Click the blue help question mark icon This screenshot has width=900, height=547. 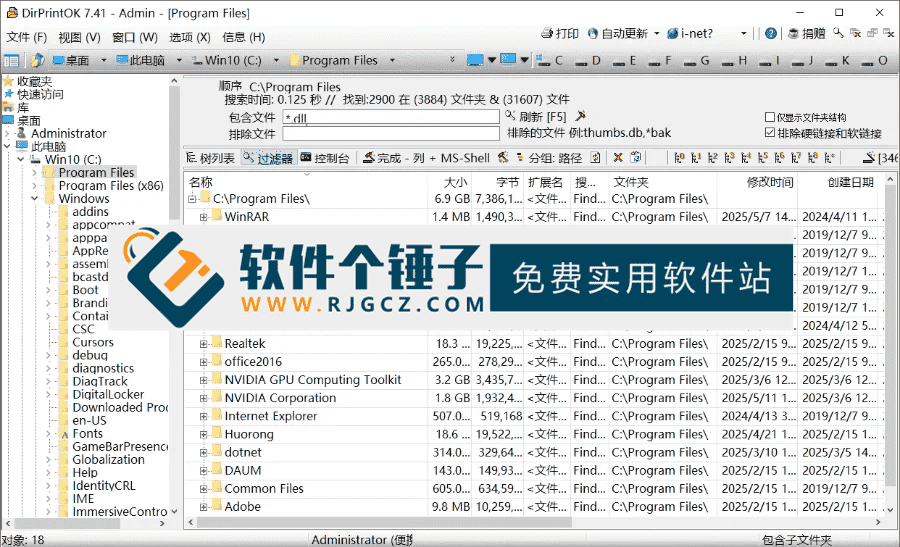[771, 33]
